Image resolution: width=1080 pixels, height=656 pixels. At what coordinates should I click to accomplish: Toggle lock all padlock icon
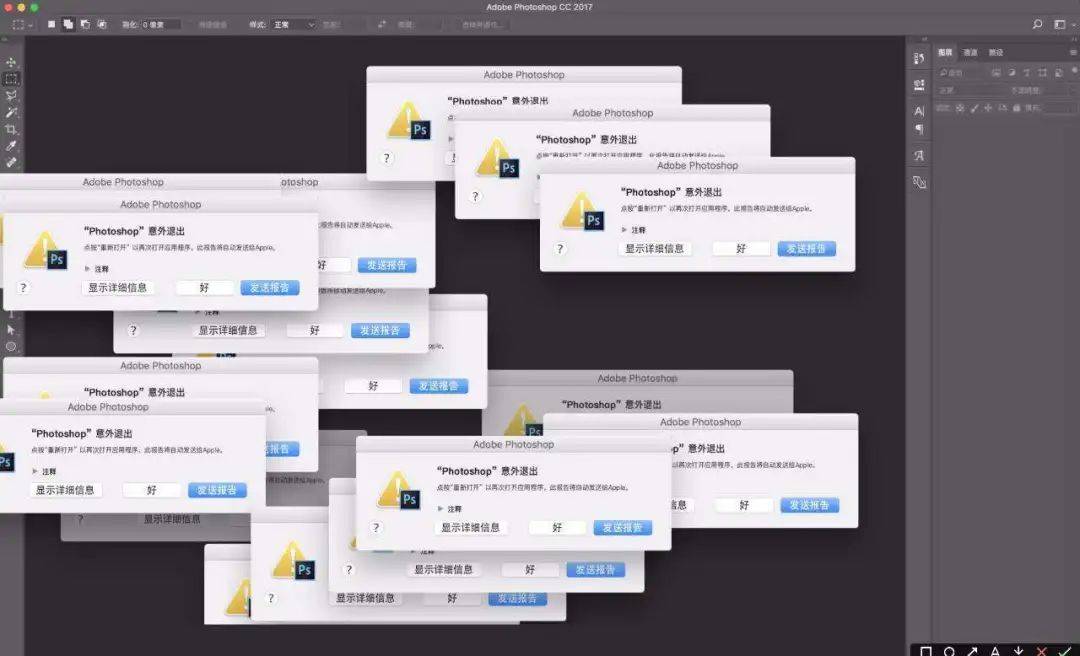coord(1016,108)
